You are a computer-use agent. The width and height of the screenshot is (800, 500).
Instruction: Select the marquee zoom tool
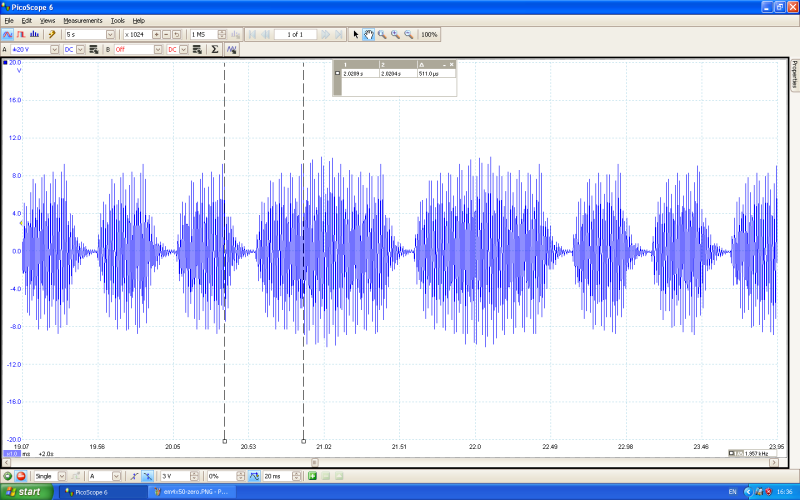(382, 35)
